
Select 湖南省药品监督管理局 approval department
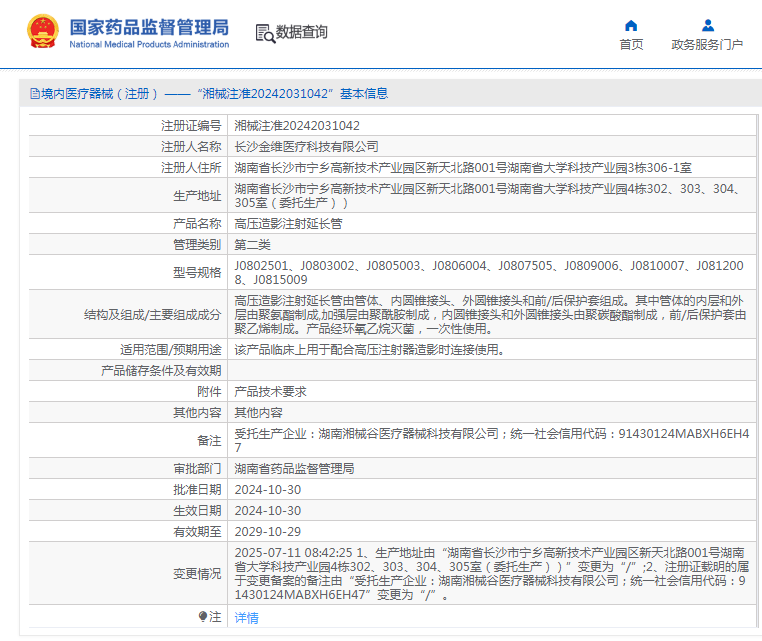click(x=294, y=468)
